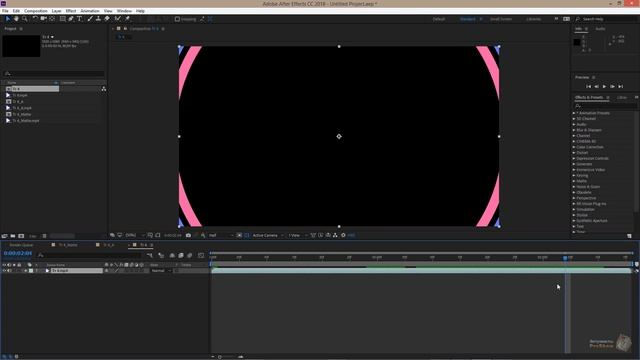
Task: Click the Info panel color swatch
Action: [x=577, y=42]
